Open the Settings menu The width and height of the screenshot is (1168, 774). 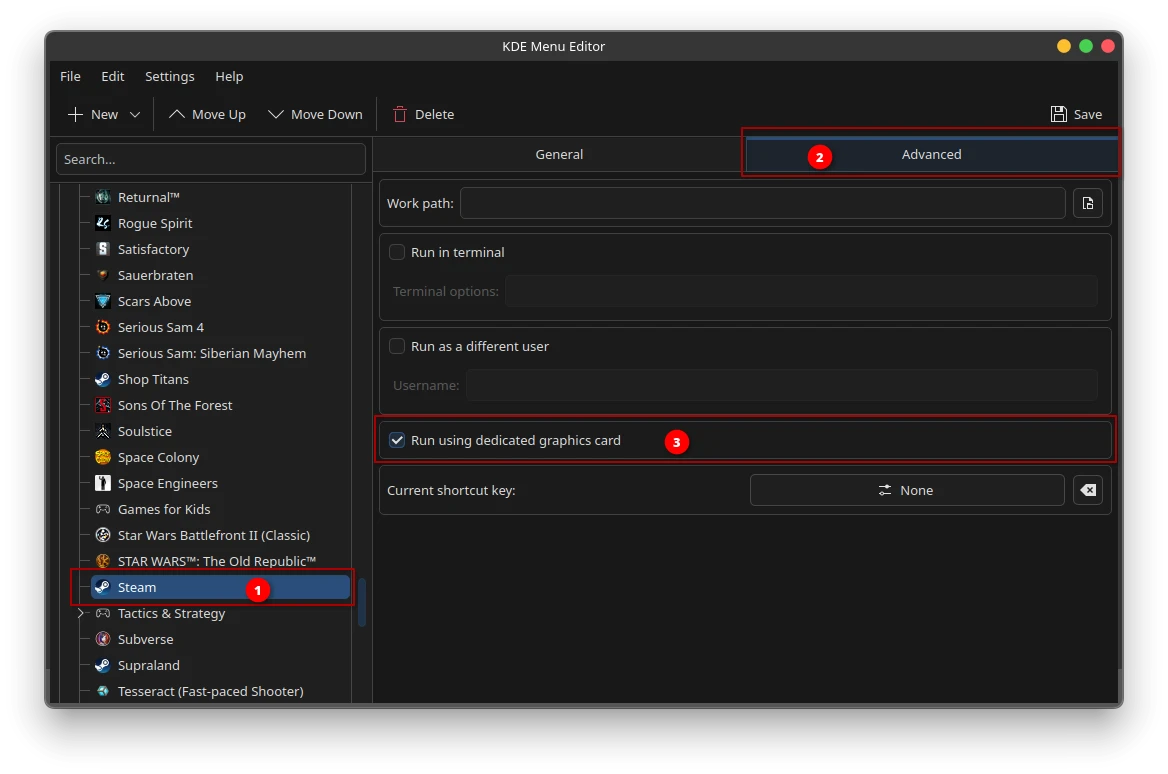pos(170,77)
